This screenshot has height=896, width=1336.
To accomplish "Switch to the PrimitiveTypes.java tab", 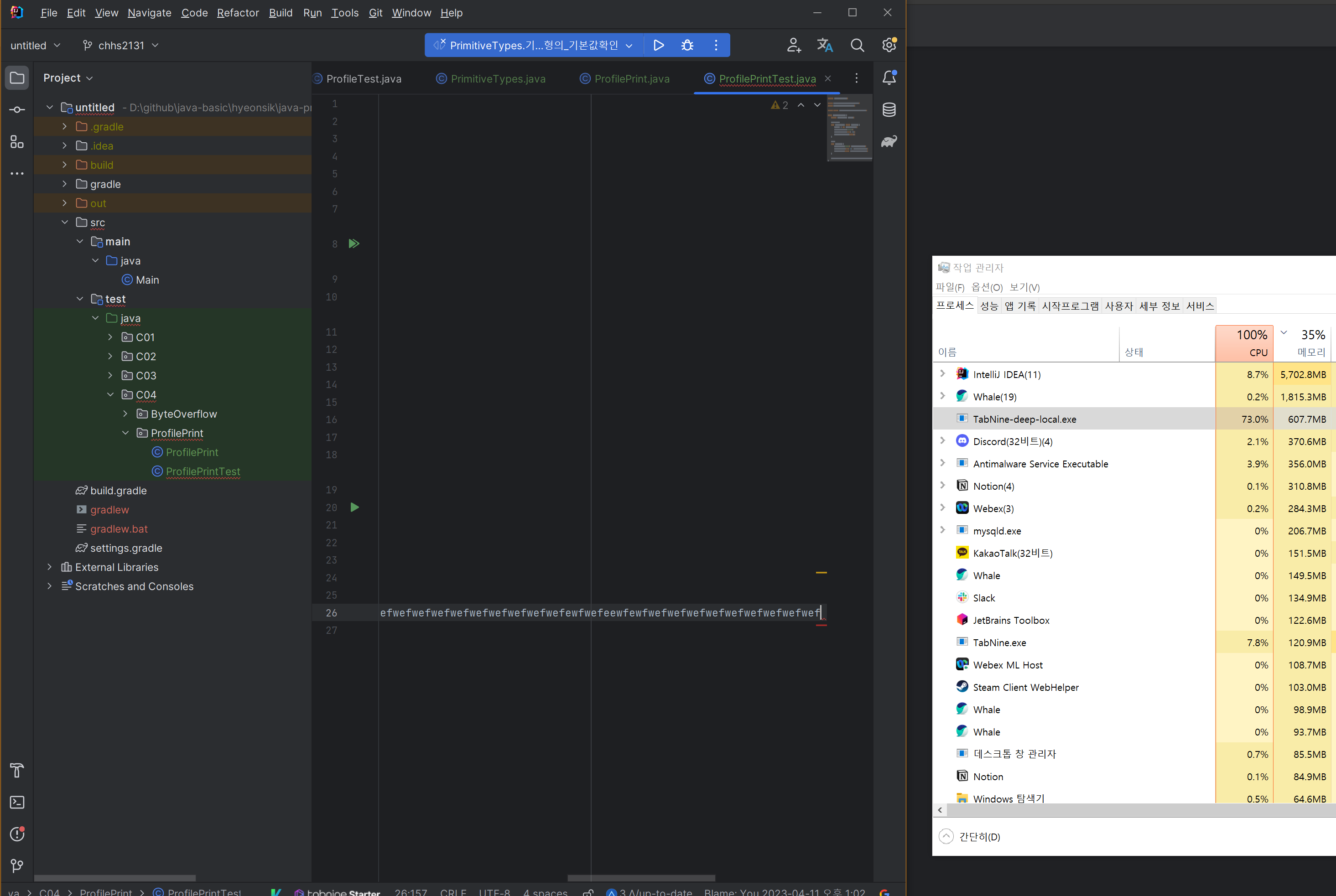I will point(497,79).
